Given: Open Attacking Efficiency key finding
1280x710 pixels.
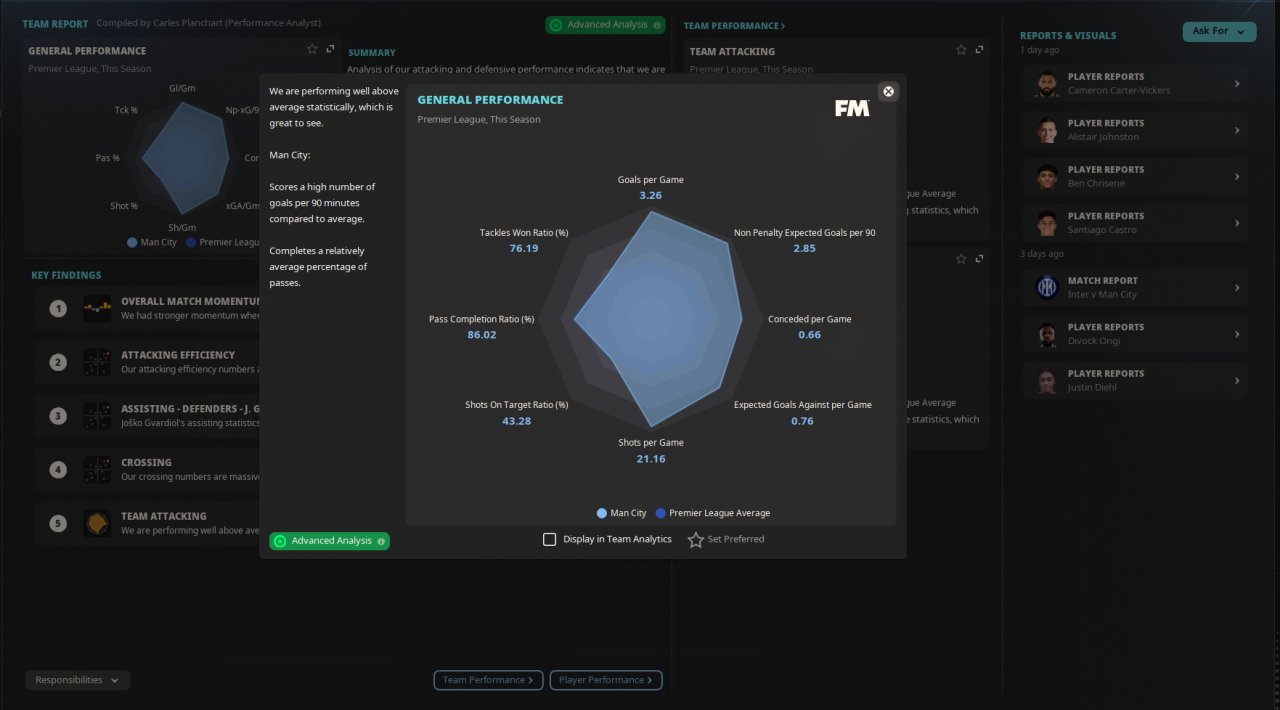Looking at the screenshot, I should [x=147, y=362].
